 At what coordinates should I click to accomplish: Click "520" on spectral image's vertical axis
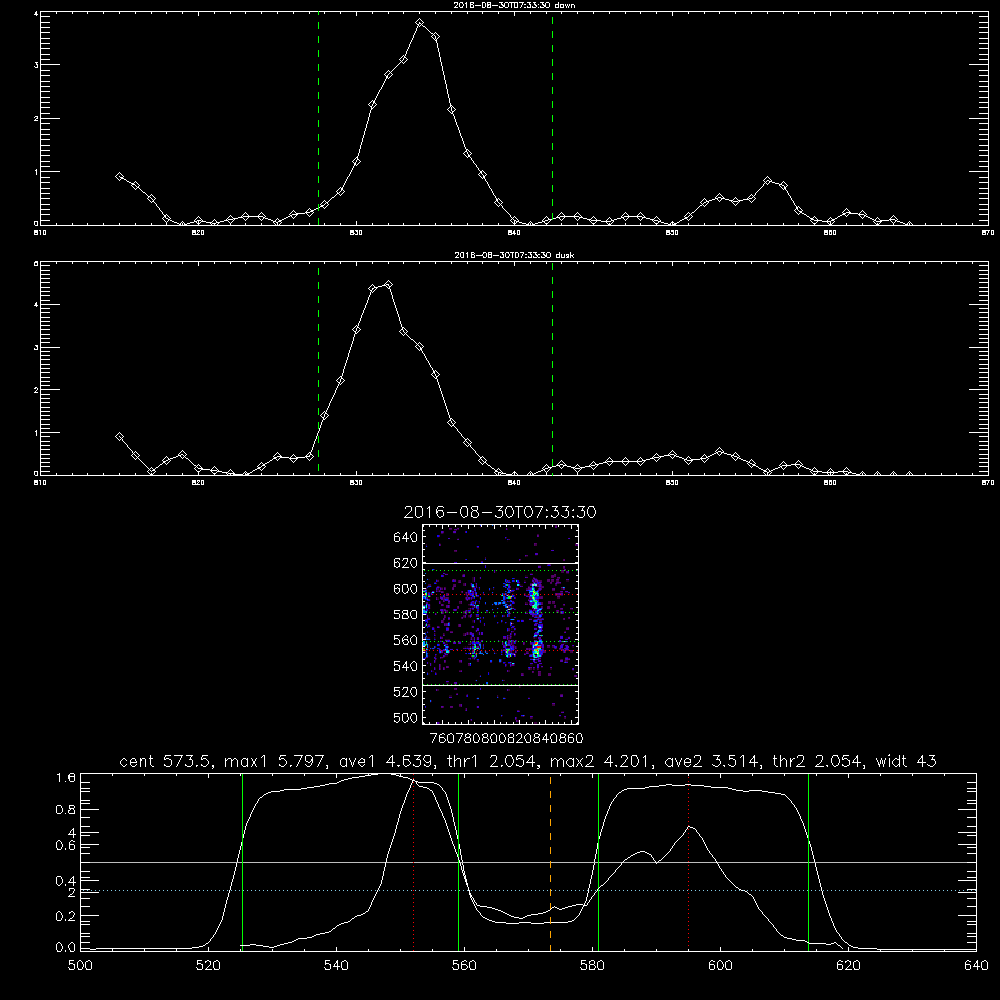(x=405, y=692)
